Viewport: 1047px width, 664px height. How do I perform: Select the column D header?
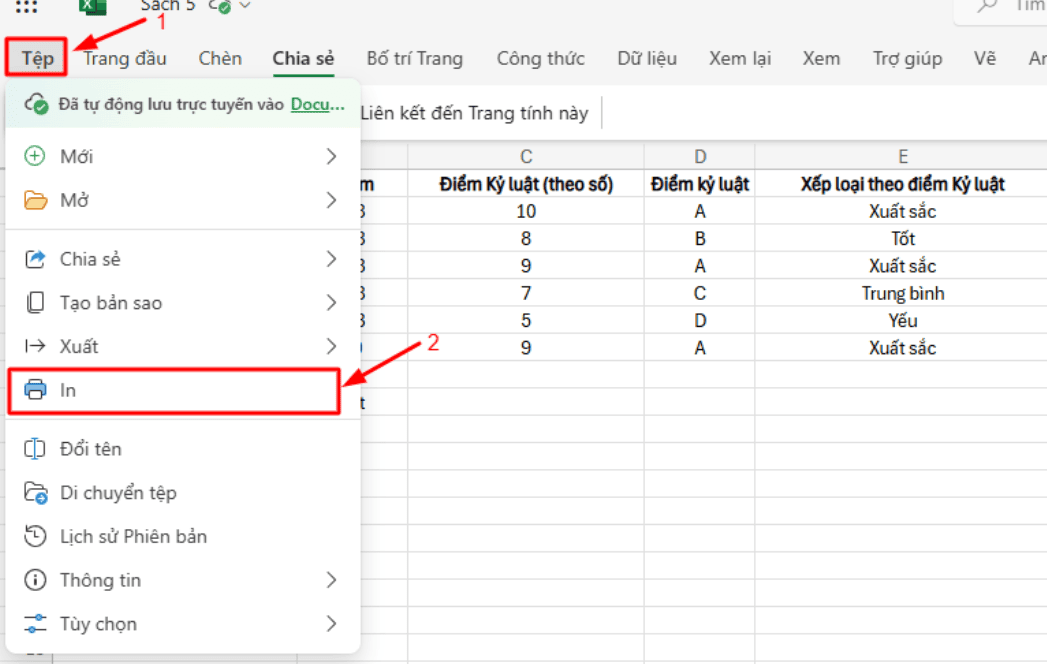(700, 156)
